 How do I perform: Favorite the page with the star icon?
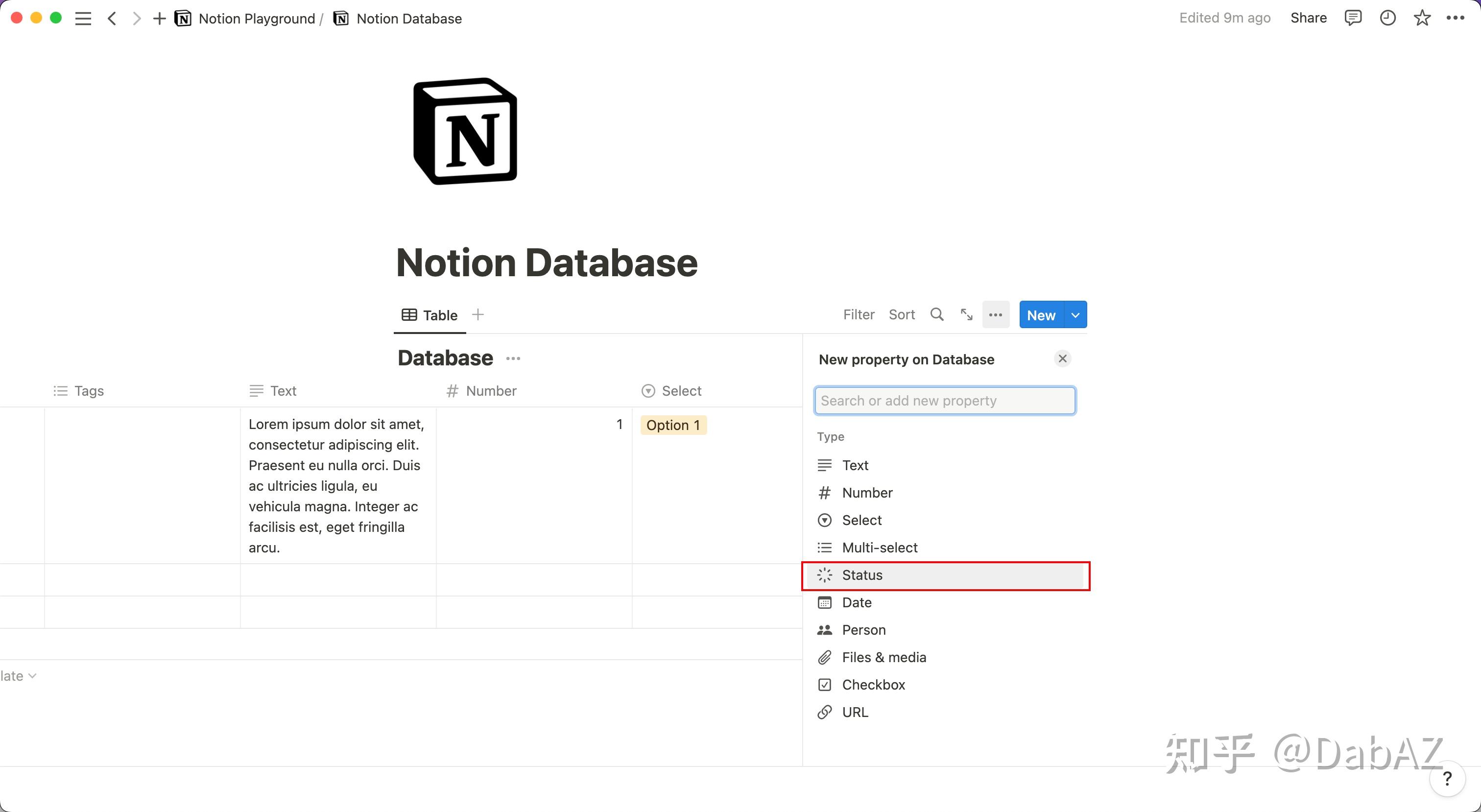click(1422, 18)
